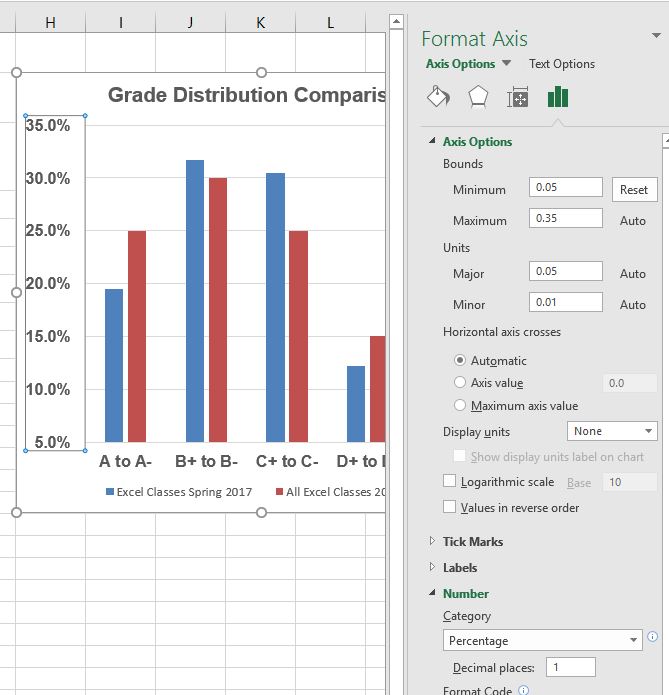Click info icon beside Percentage category
Viewport: 669px width, 695px height.
pyautogui.click(x=653, y=637)
